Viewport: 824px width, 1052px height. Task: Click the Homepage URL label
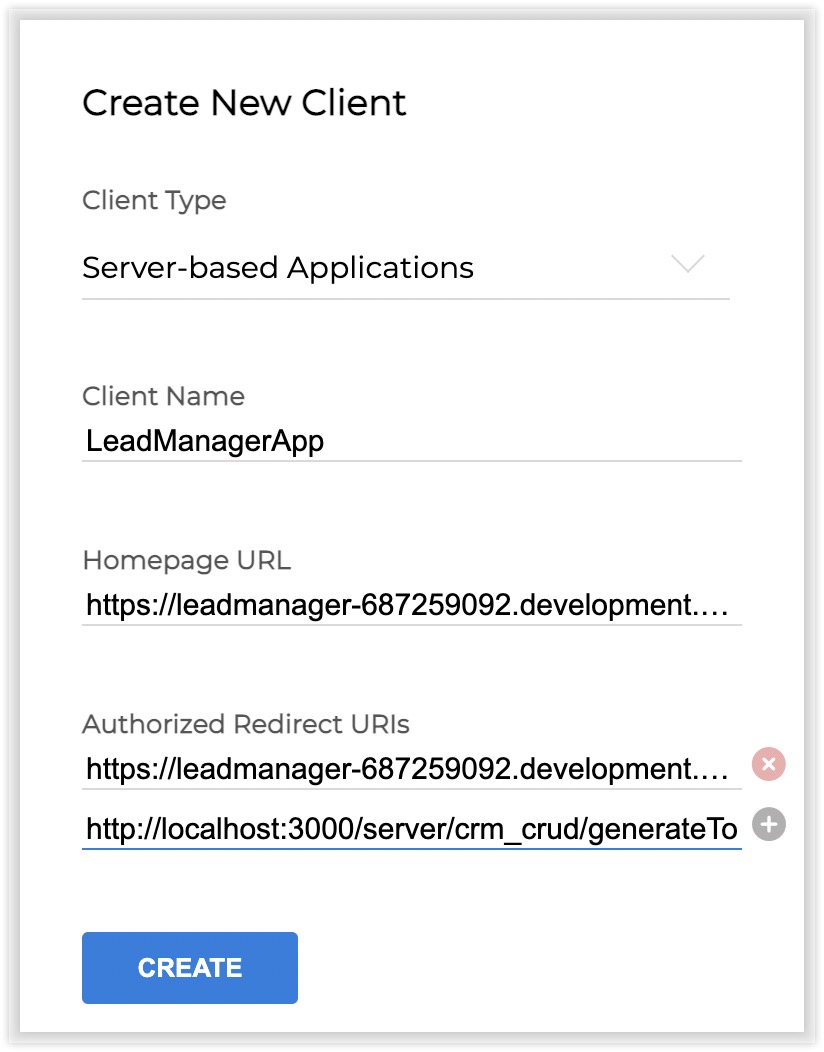point(186,560)
